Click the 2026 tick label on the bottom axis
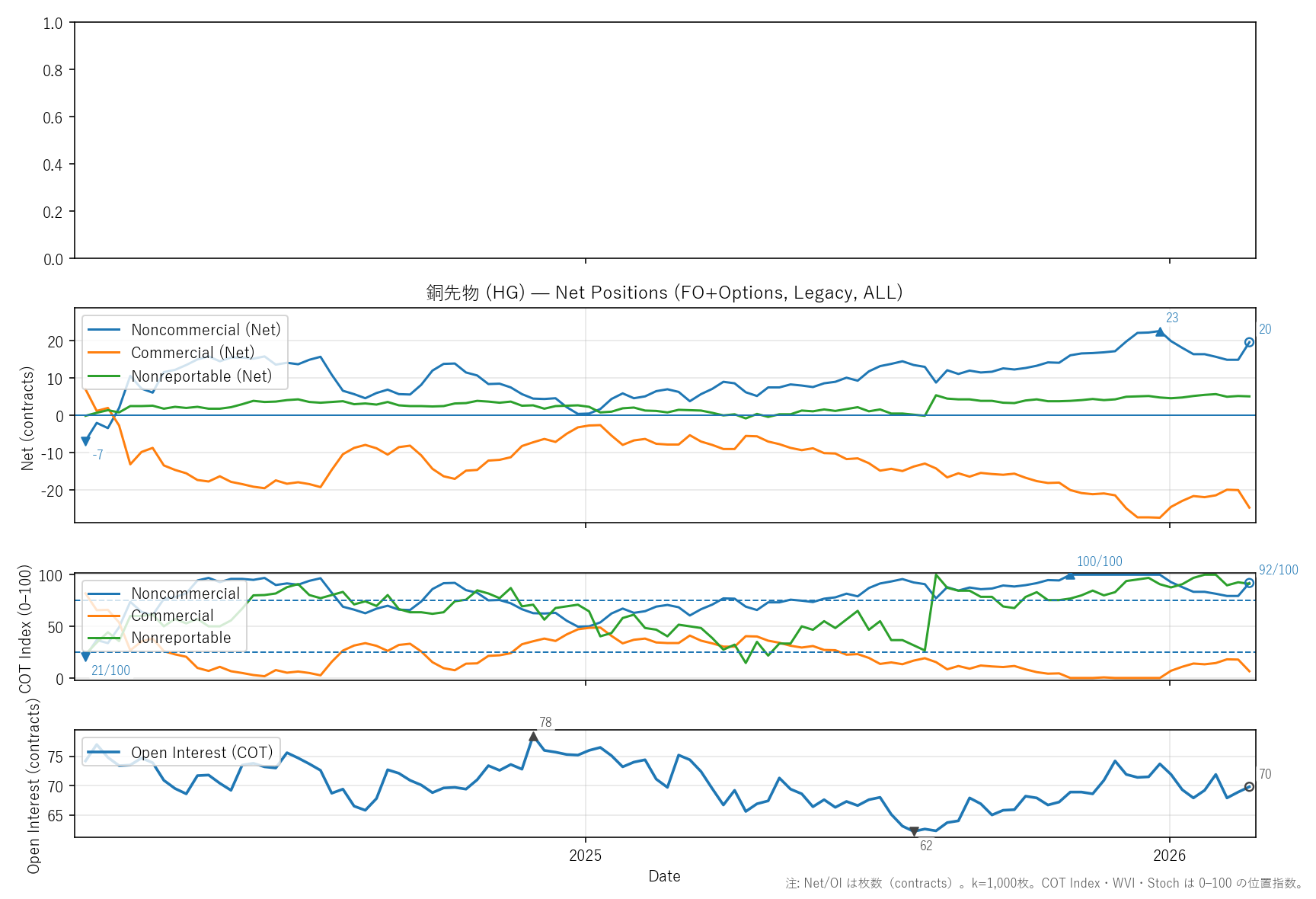 (1169, 856)
